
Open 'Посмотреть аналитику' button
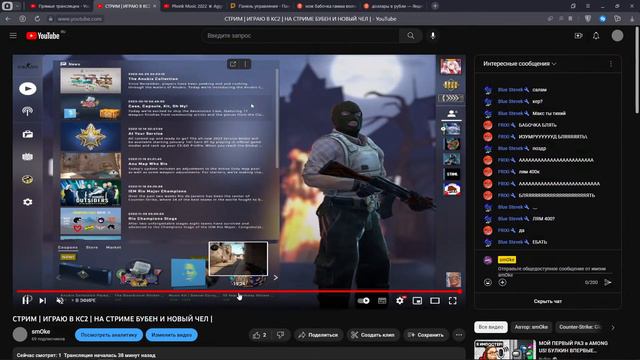109,335
